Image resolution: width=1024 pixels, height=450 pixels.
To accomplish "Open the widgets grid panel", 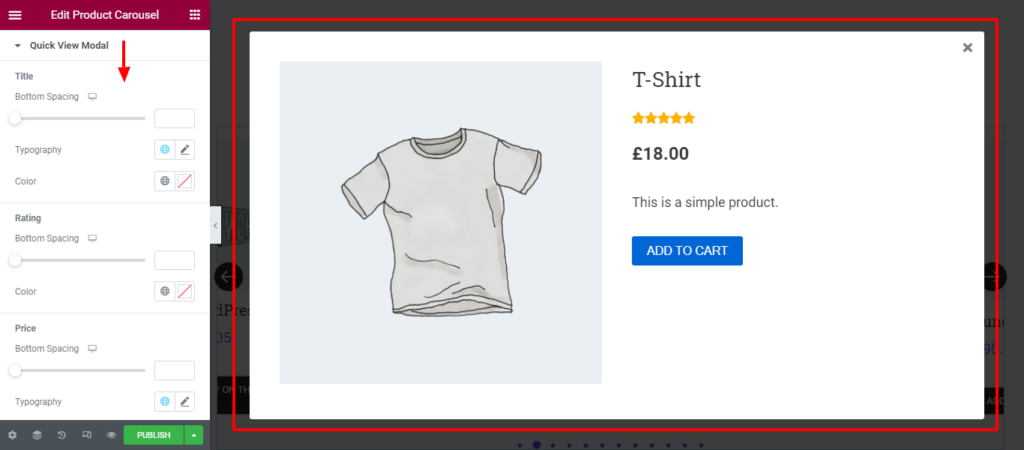I will [x=194, y=15].
